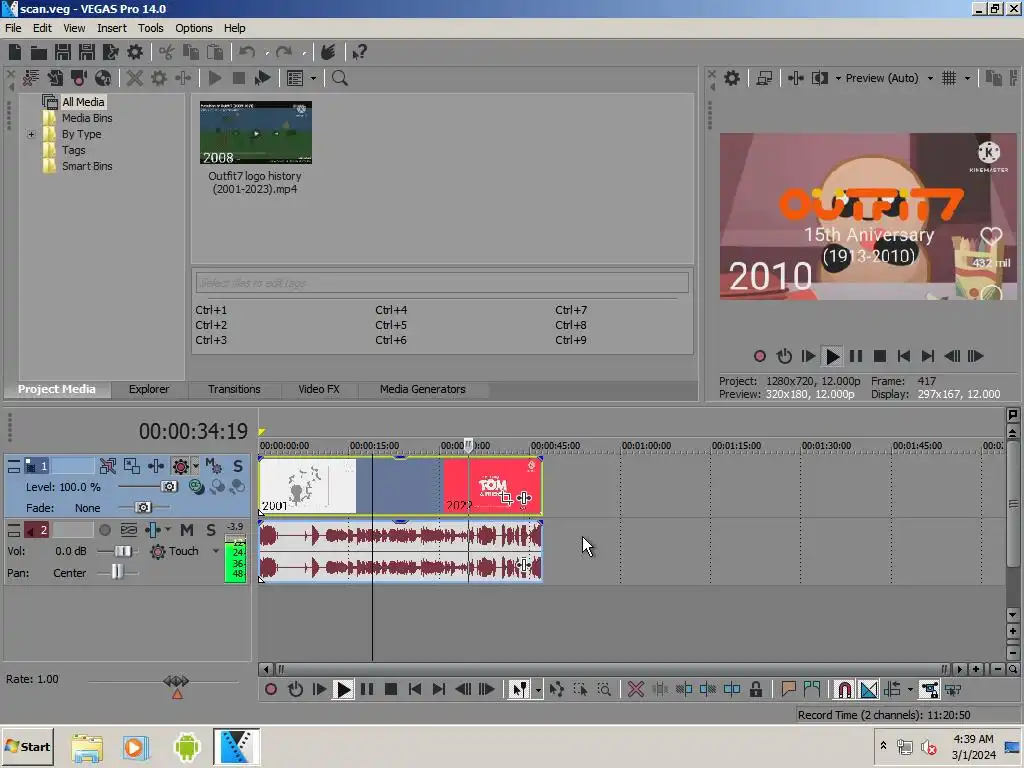
Task: Toggle Solo on audio track 2
Action: pos(211,530)
